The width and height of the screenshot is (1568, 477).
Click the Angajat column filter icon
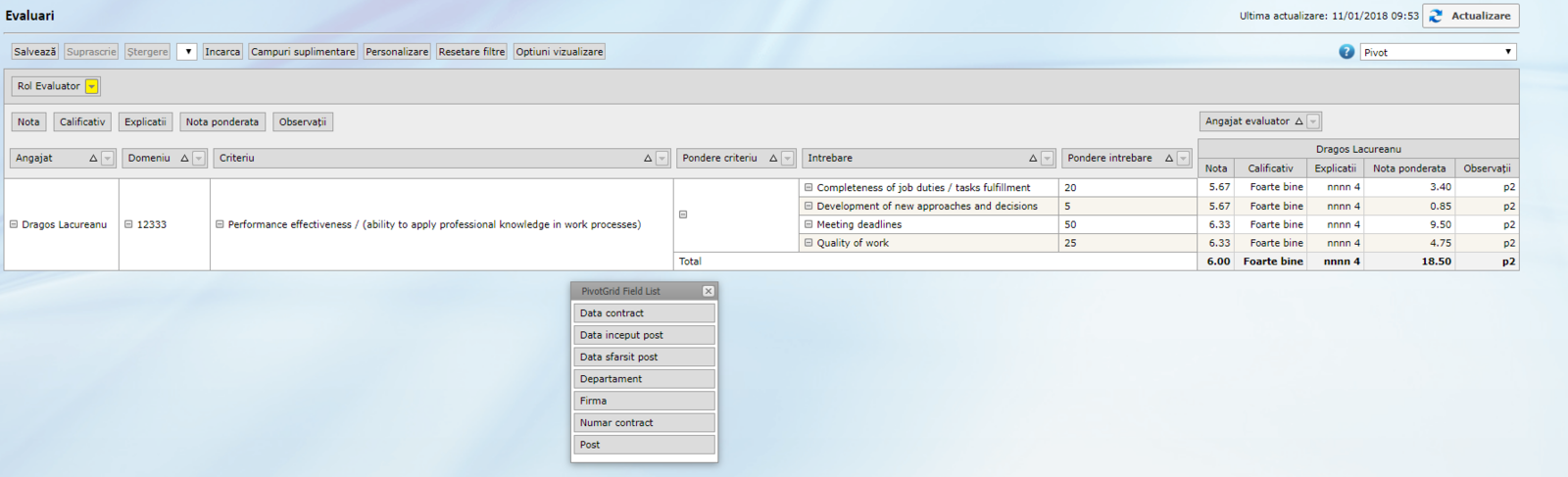pos(108,159)
